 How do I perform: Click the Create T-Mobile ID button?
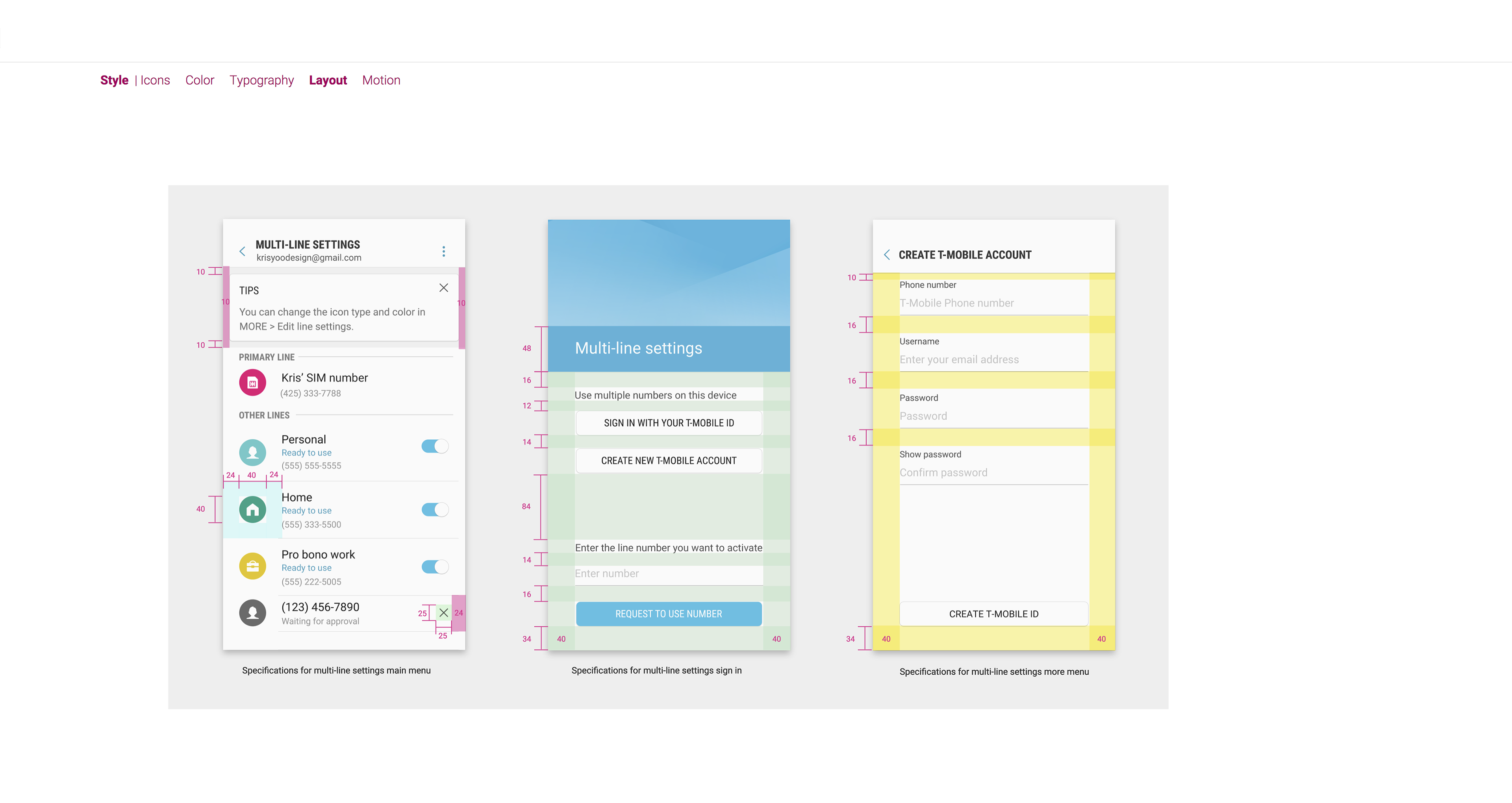(993, 614)
